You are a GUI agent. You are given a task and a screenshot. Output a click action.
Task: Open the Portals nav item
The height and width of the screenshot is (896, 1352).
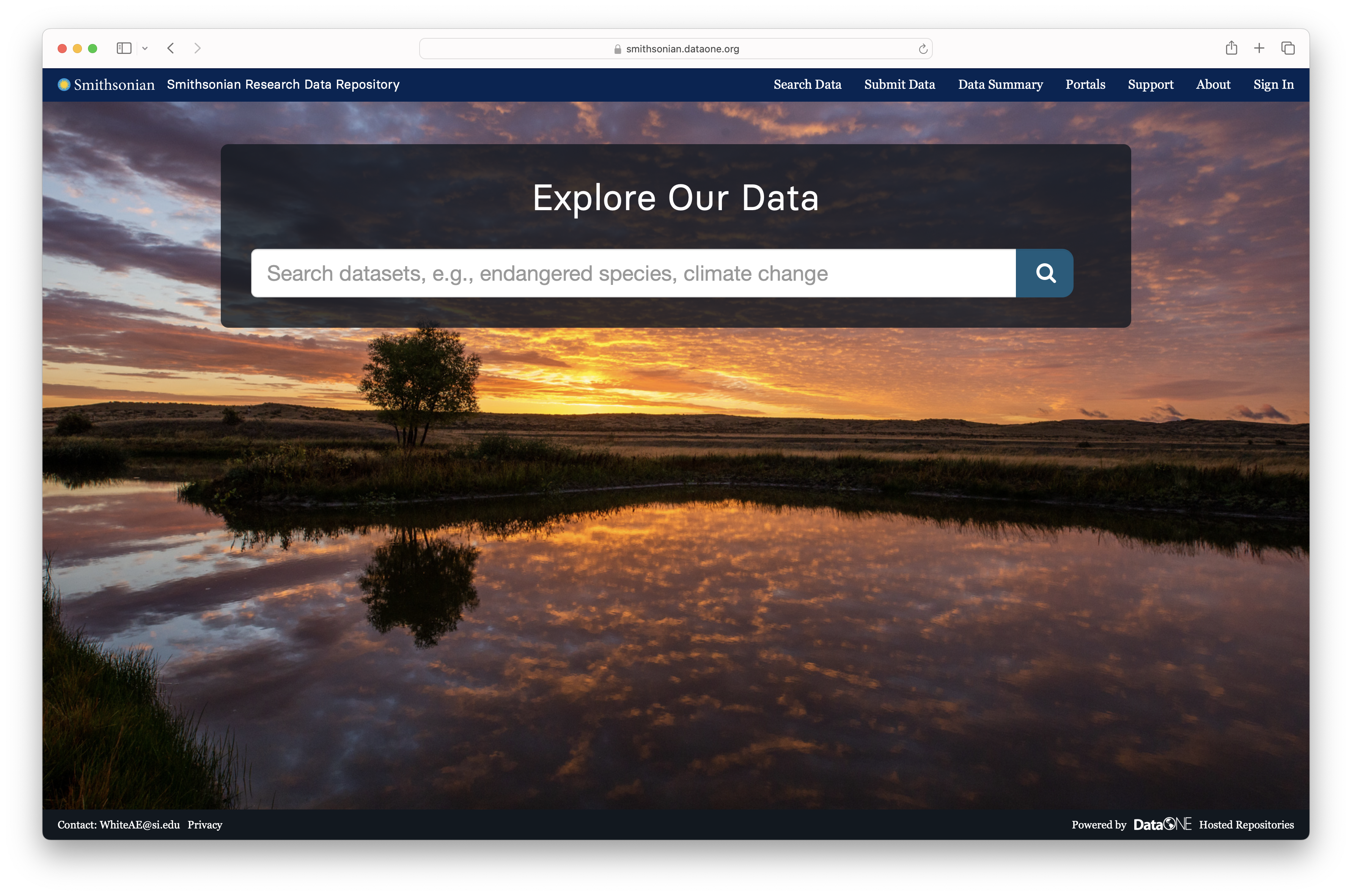(1085, 85)
